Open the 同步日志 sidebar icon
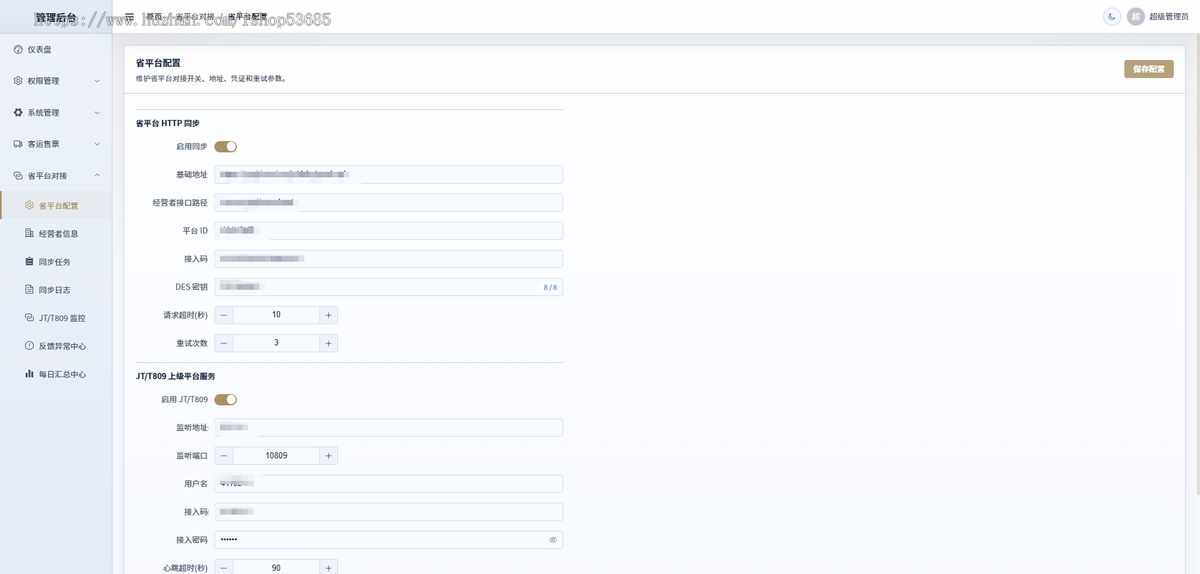The image size is (1200, 574). pos(29,290)
